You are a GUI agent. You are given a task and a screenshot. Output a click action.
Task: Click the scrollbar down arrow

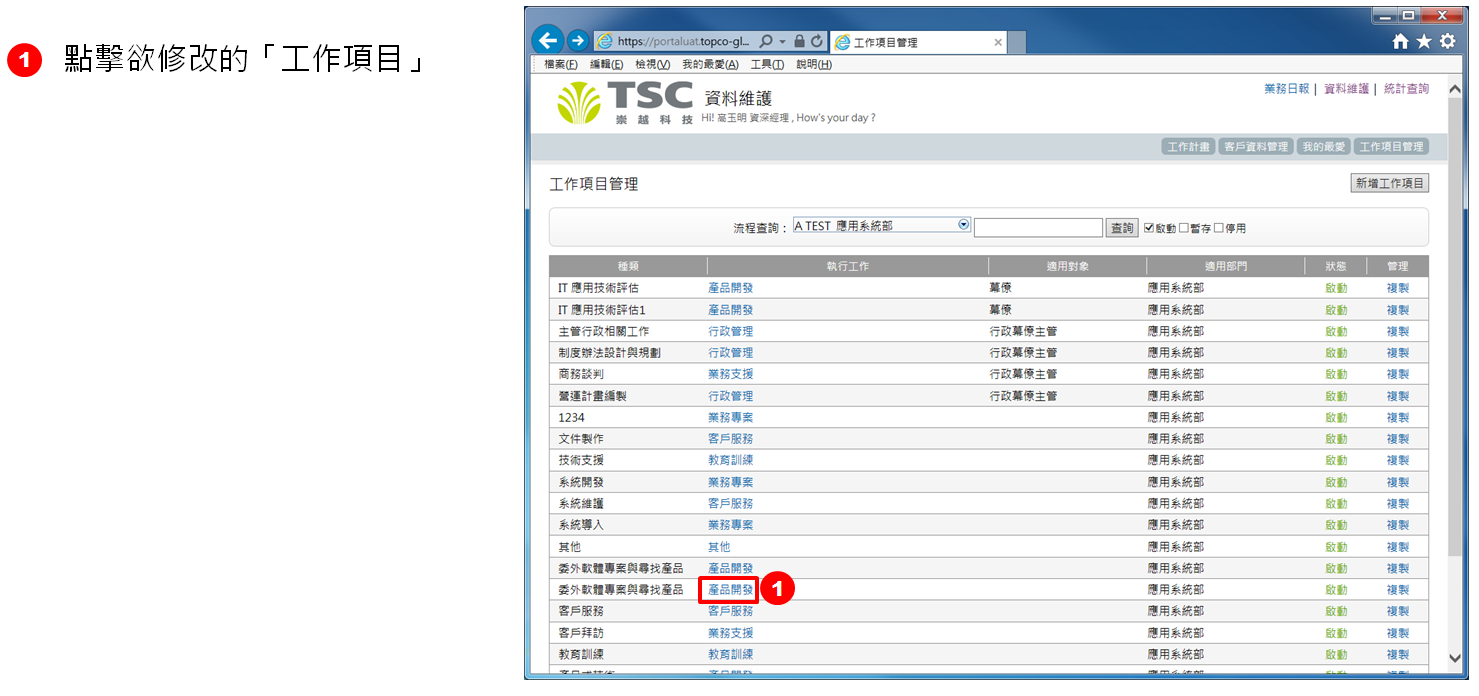[1455, 657]
